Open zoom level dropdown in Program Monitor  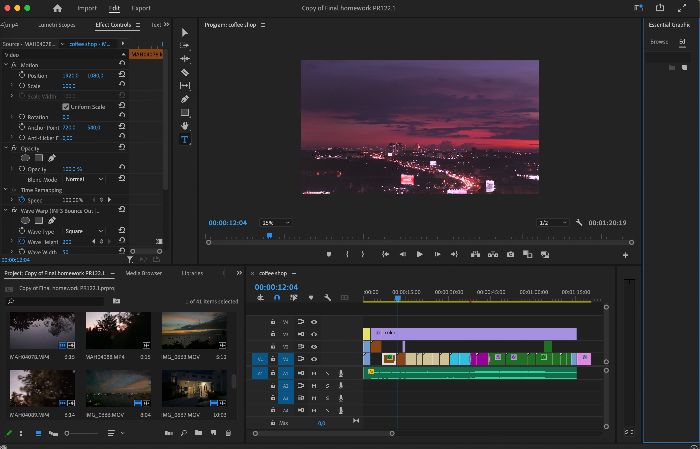(x=276, y=222)
